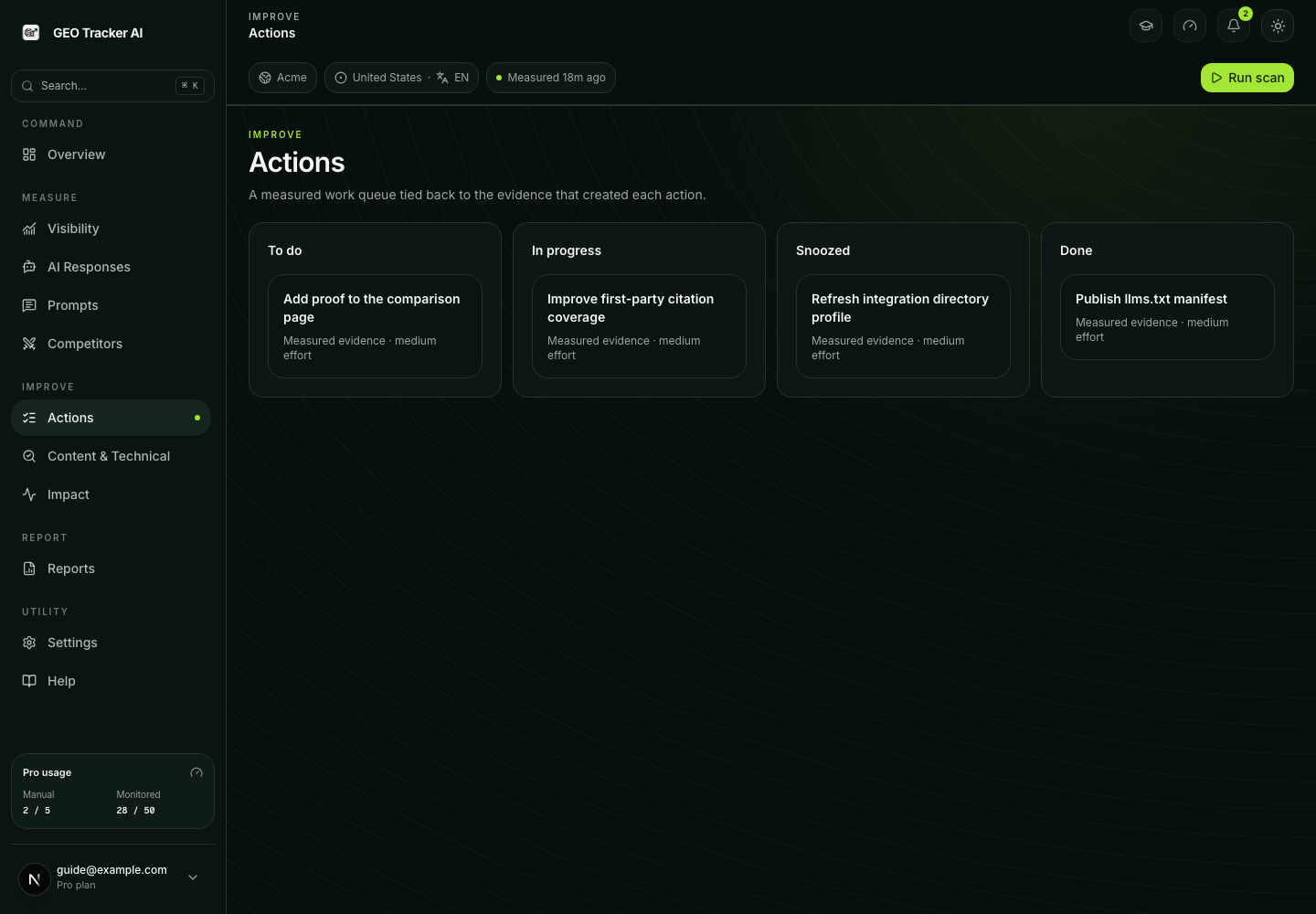Click the search magnifier icon
Screen dimensions: 1316x914
click(x=27, y=86)
